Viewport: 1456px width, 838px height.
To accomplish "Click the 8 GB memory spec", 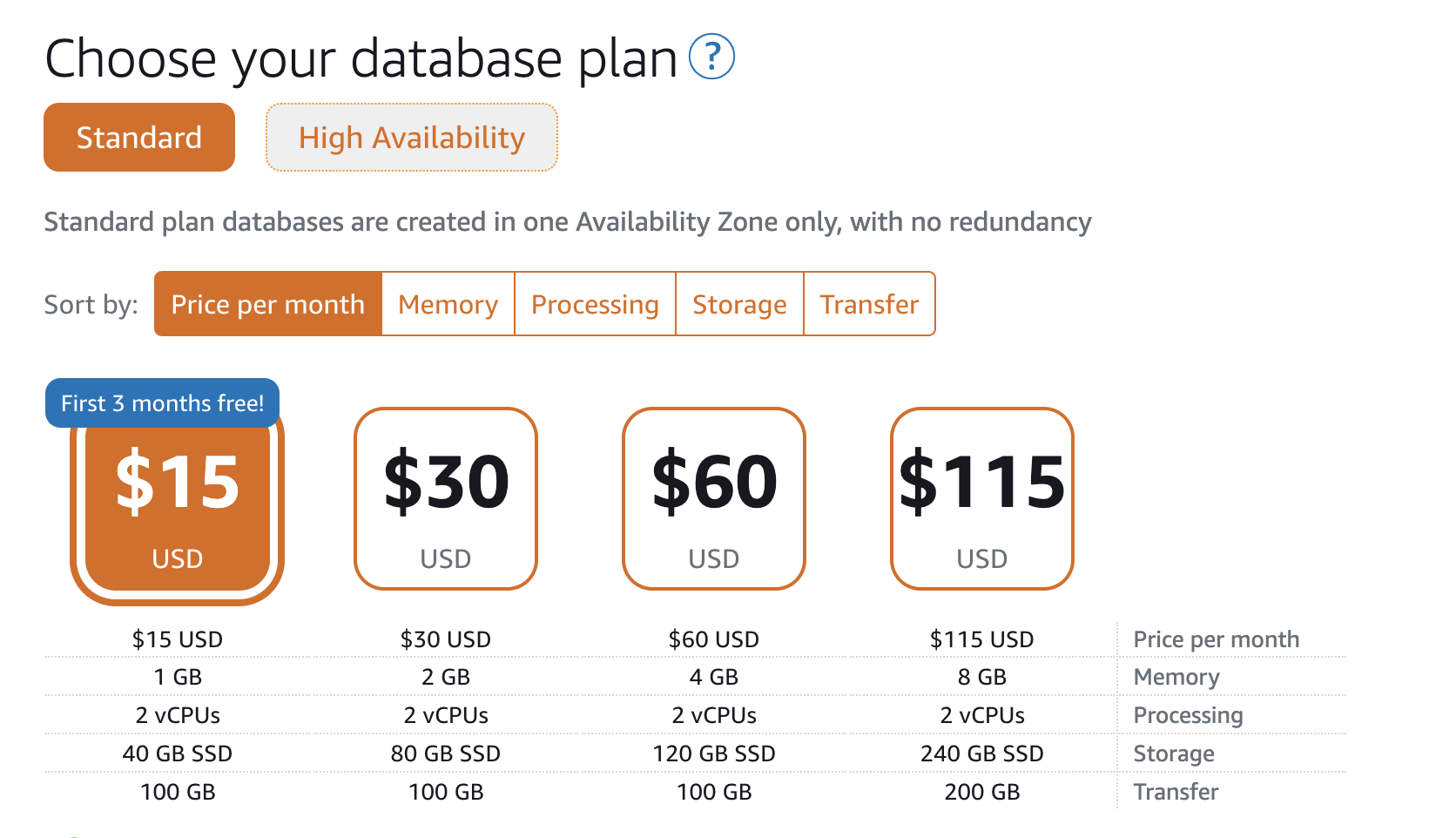I will tap(982, 677).
